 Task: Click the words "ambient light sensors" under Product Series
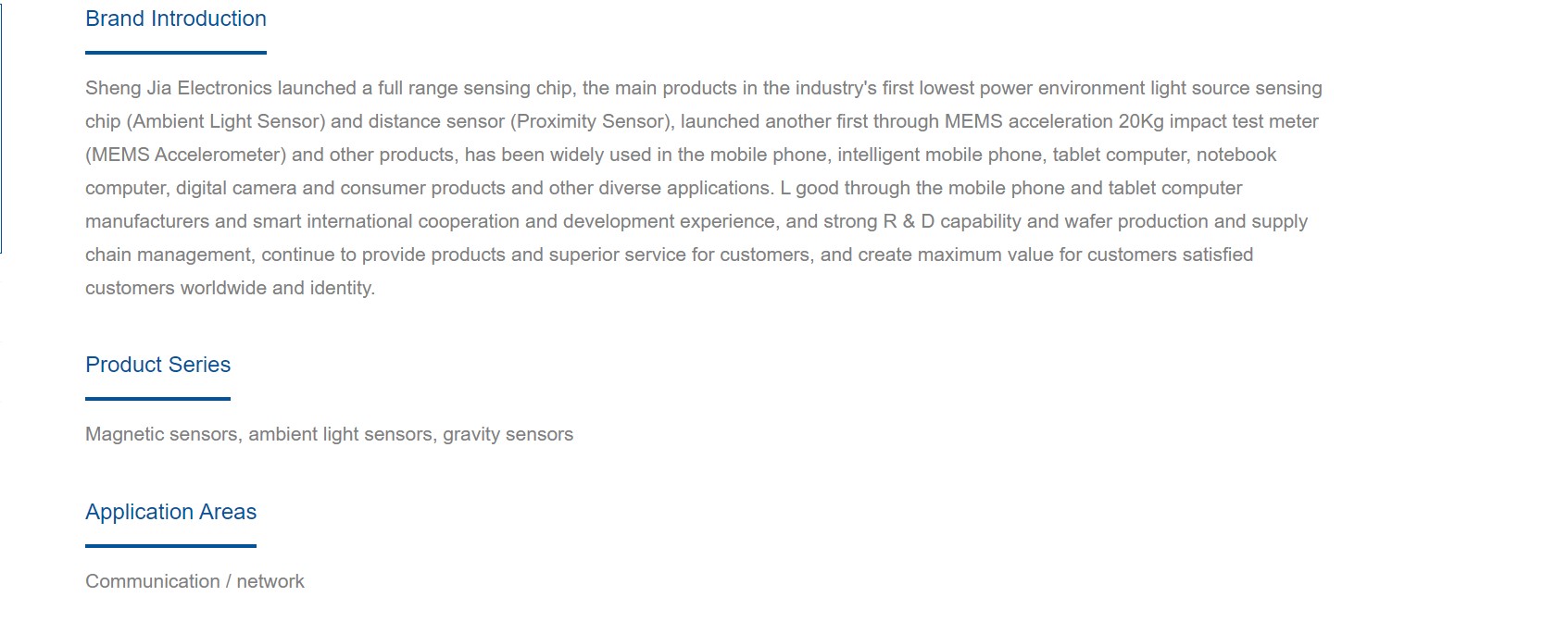(342, 434)
